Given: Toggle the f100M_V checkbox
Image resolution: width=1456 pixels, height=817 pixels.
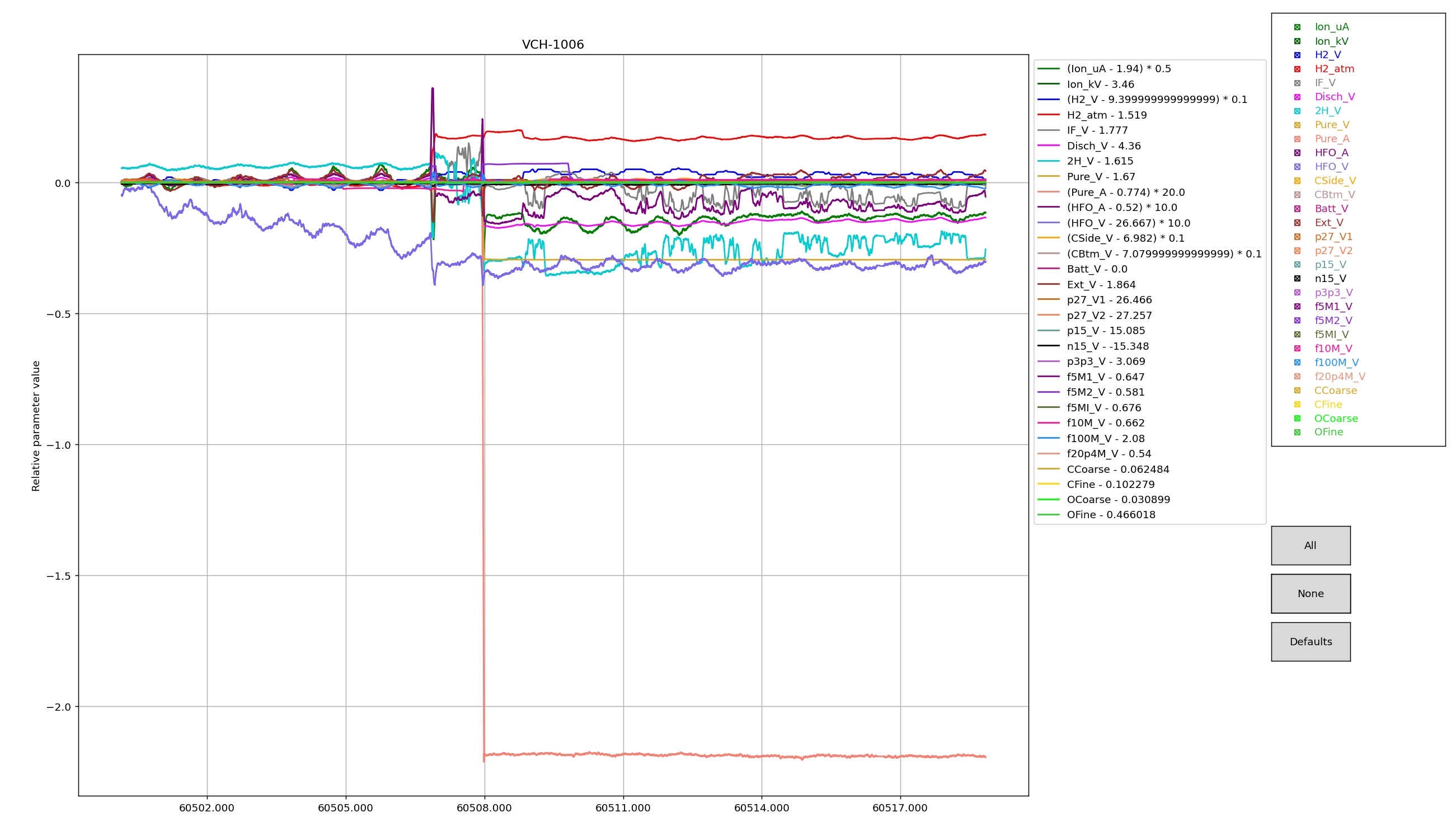Looking at the screenshot, I should 1297,363.
